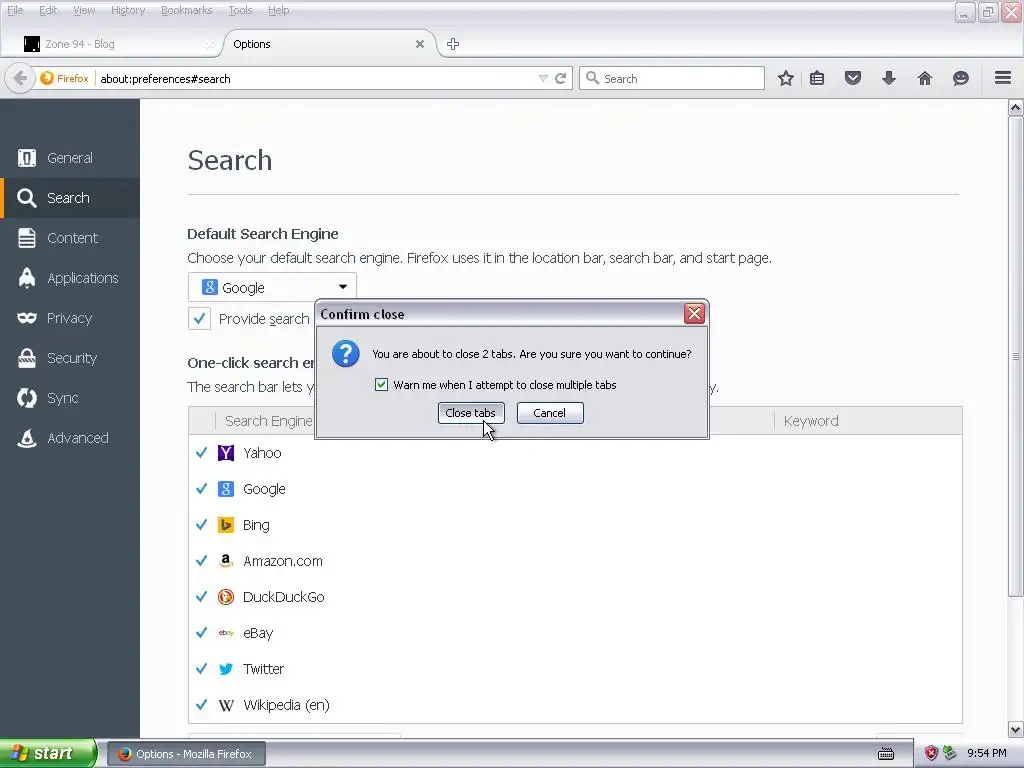Toggle Warn me when closing multiple tabs
1024x768 pixels.
[x=381, y=385]
